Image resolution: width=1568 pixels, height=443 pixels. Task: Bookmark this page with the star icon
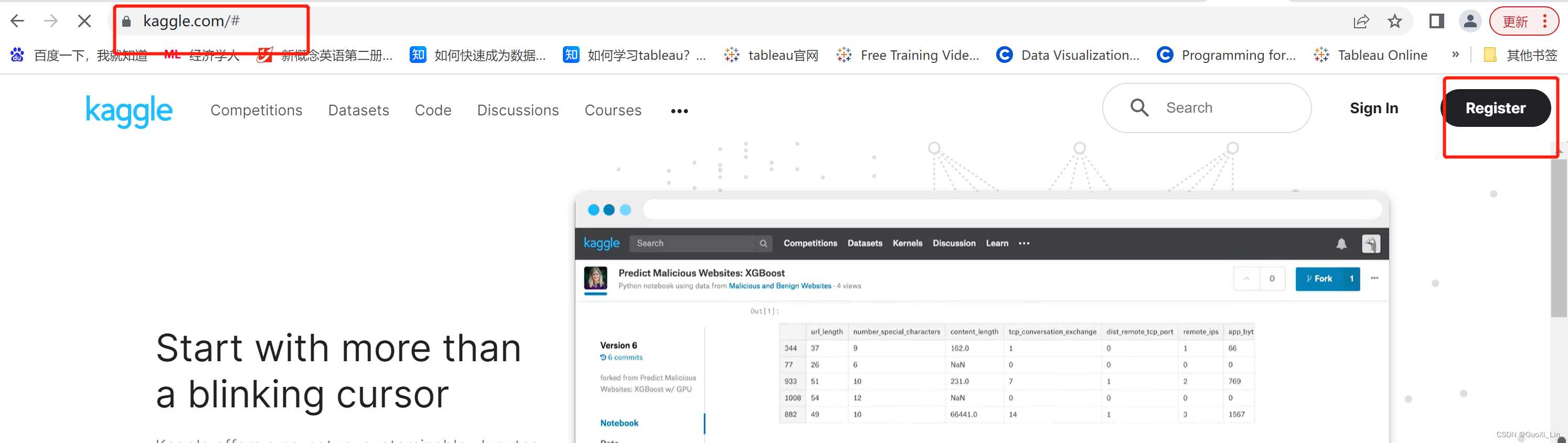point(1394,22)
